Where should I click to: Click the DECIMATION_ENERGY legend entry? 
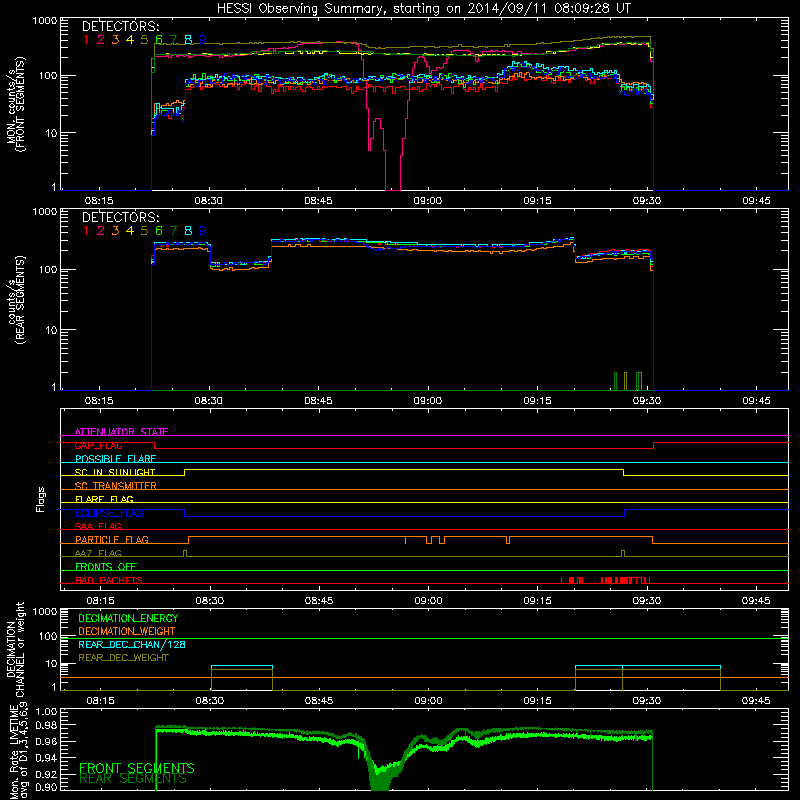point(128,618)
